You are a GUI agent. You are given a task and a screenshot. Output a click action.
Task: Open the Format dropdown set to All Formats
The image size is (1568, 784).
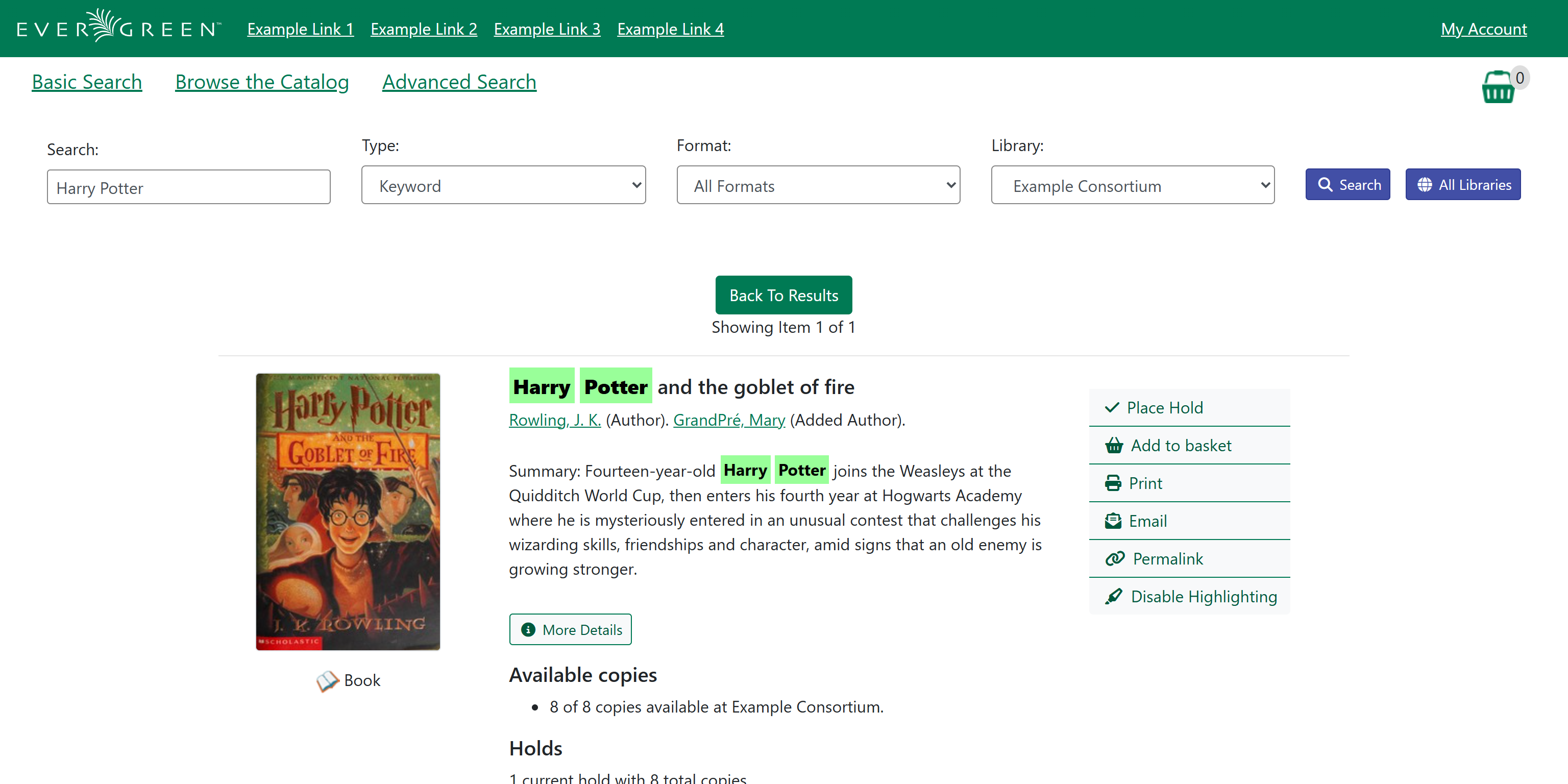tap(818, 185)
